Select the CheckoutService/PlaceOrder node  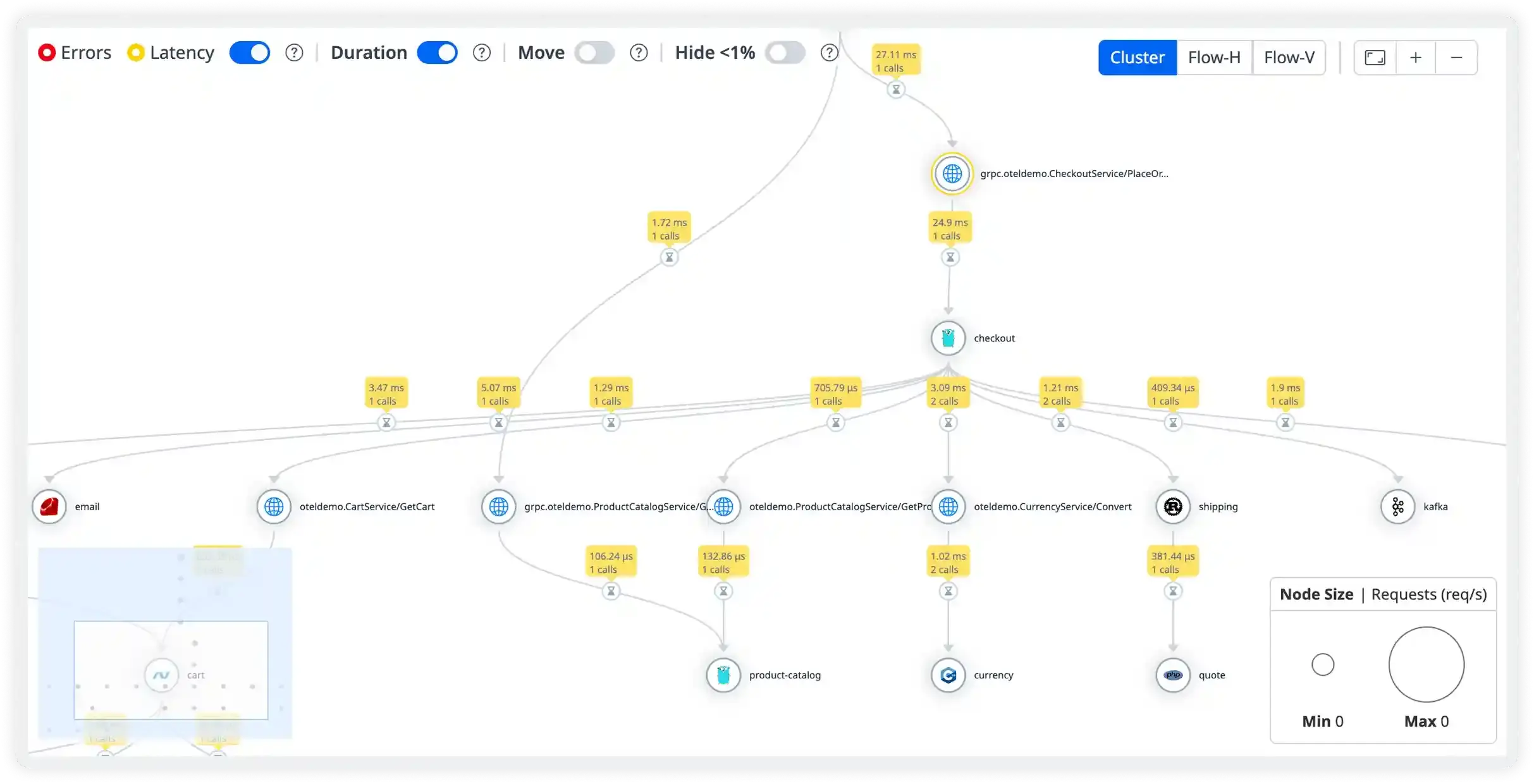coord(951,173)
